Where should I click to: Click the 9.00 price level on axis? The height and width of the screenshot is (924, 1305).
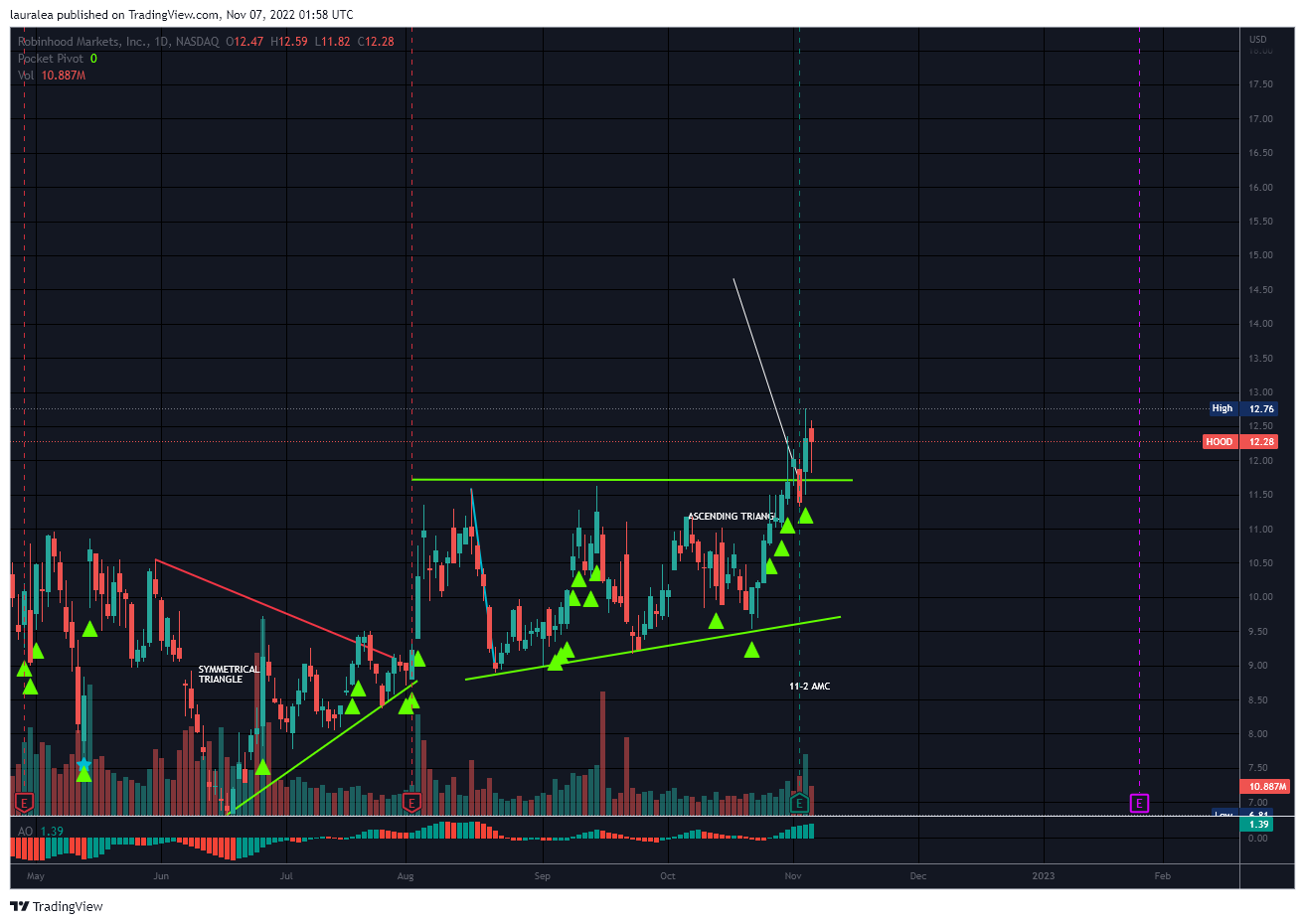point(1258,666)
